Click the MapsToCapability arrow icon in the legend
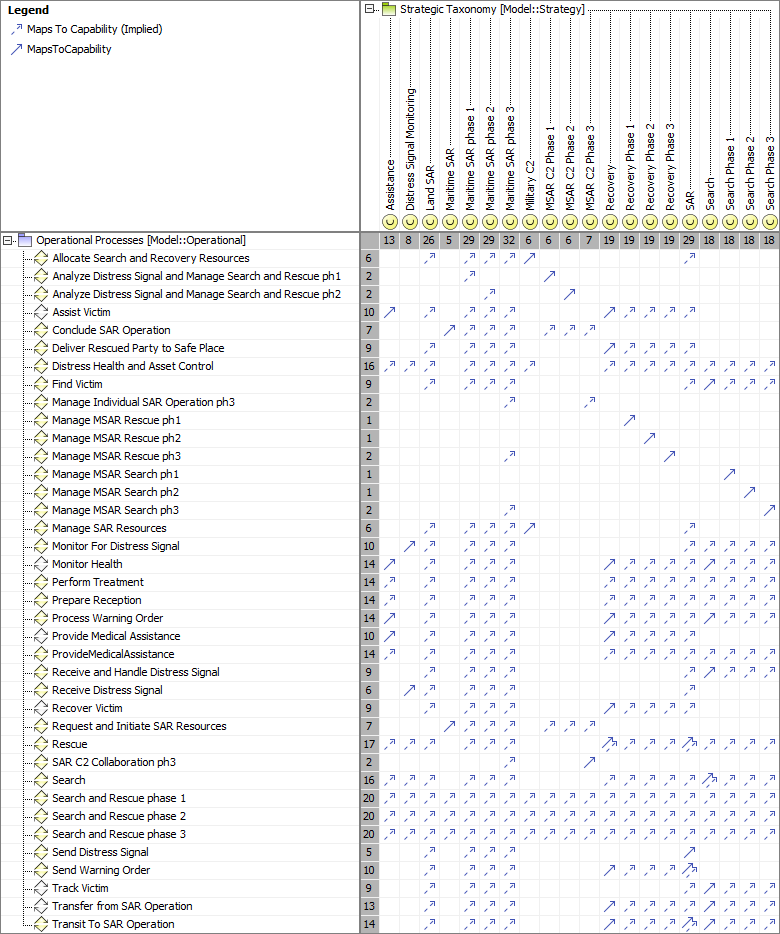Image resolution: width=780 pixels, height=934 pixels. [x=16, y=49]
